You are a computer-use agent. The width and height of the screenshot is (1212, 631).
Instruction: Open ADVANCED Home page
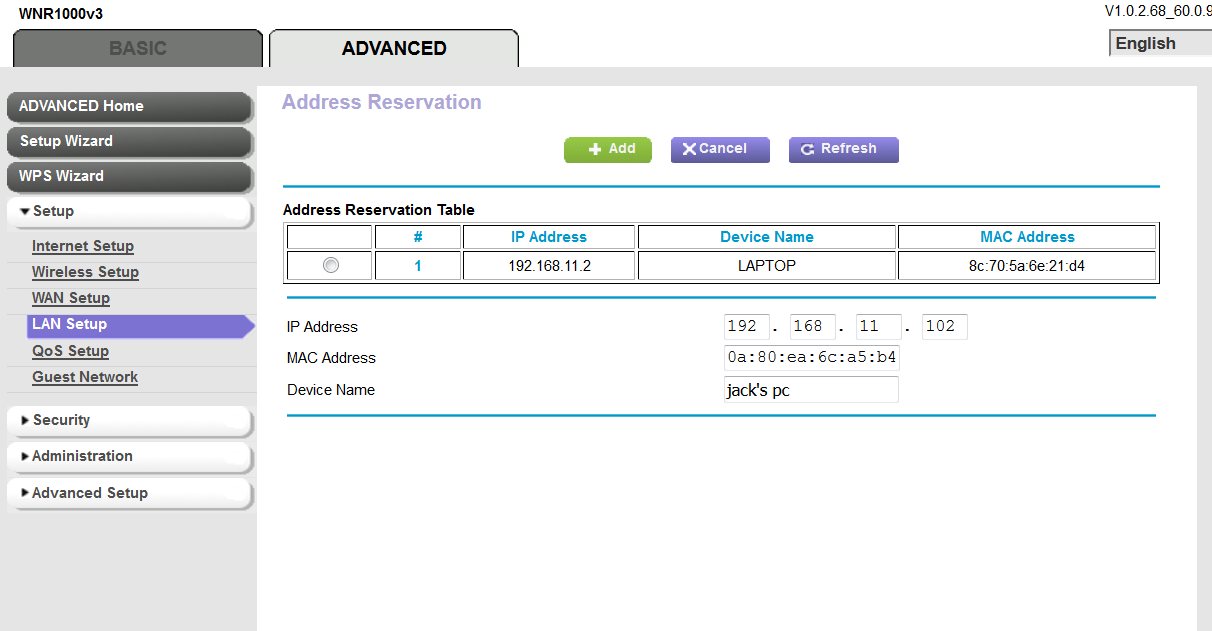click(128, 106)
